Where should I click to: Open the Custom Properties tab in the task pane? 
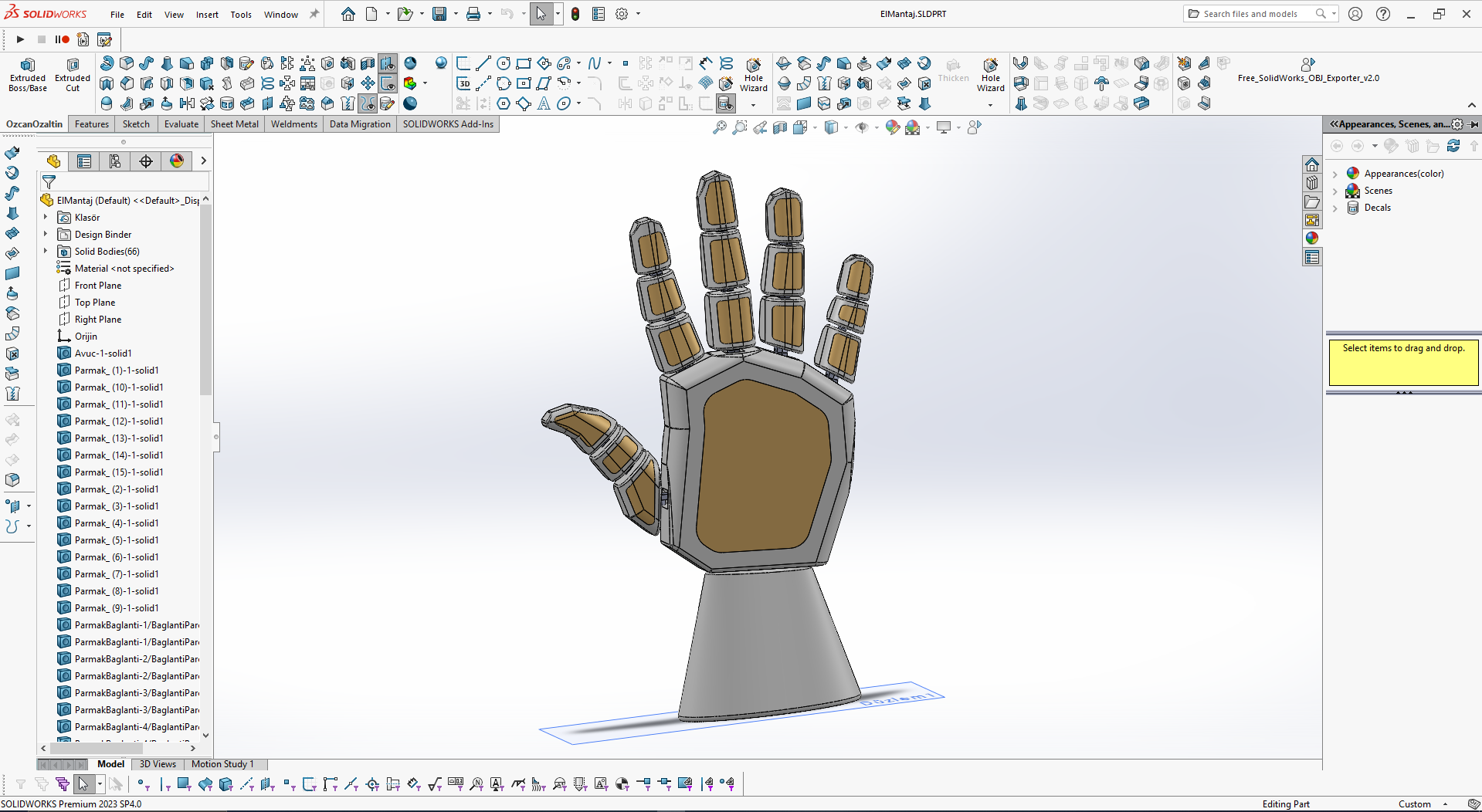1312,257
